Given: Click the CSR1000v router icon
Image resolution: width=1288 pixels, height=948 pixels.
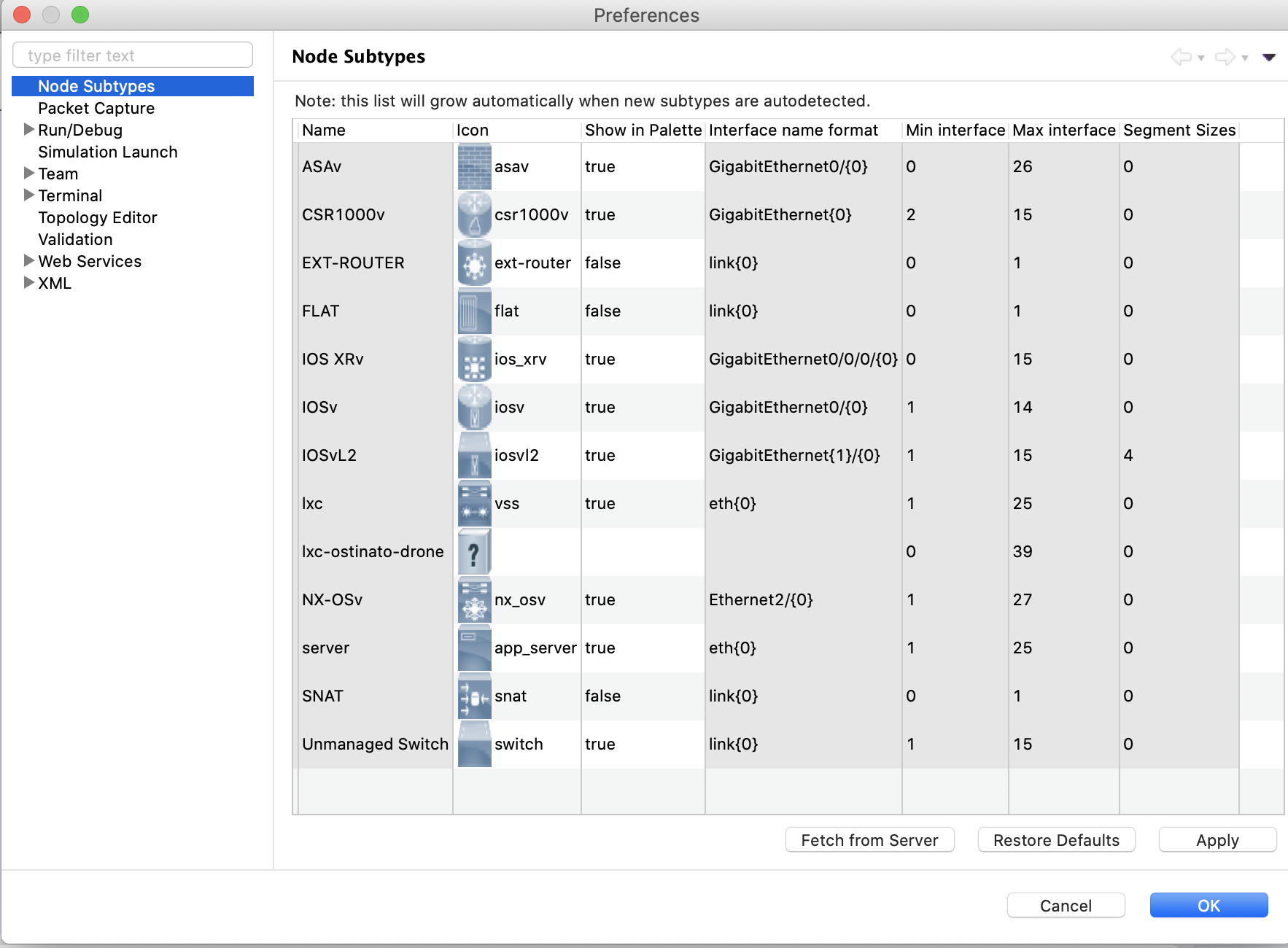Looking at the screenshot, I should point(474,215).
